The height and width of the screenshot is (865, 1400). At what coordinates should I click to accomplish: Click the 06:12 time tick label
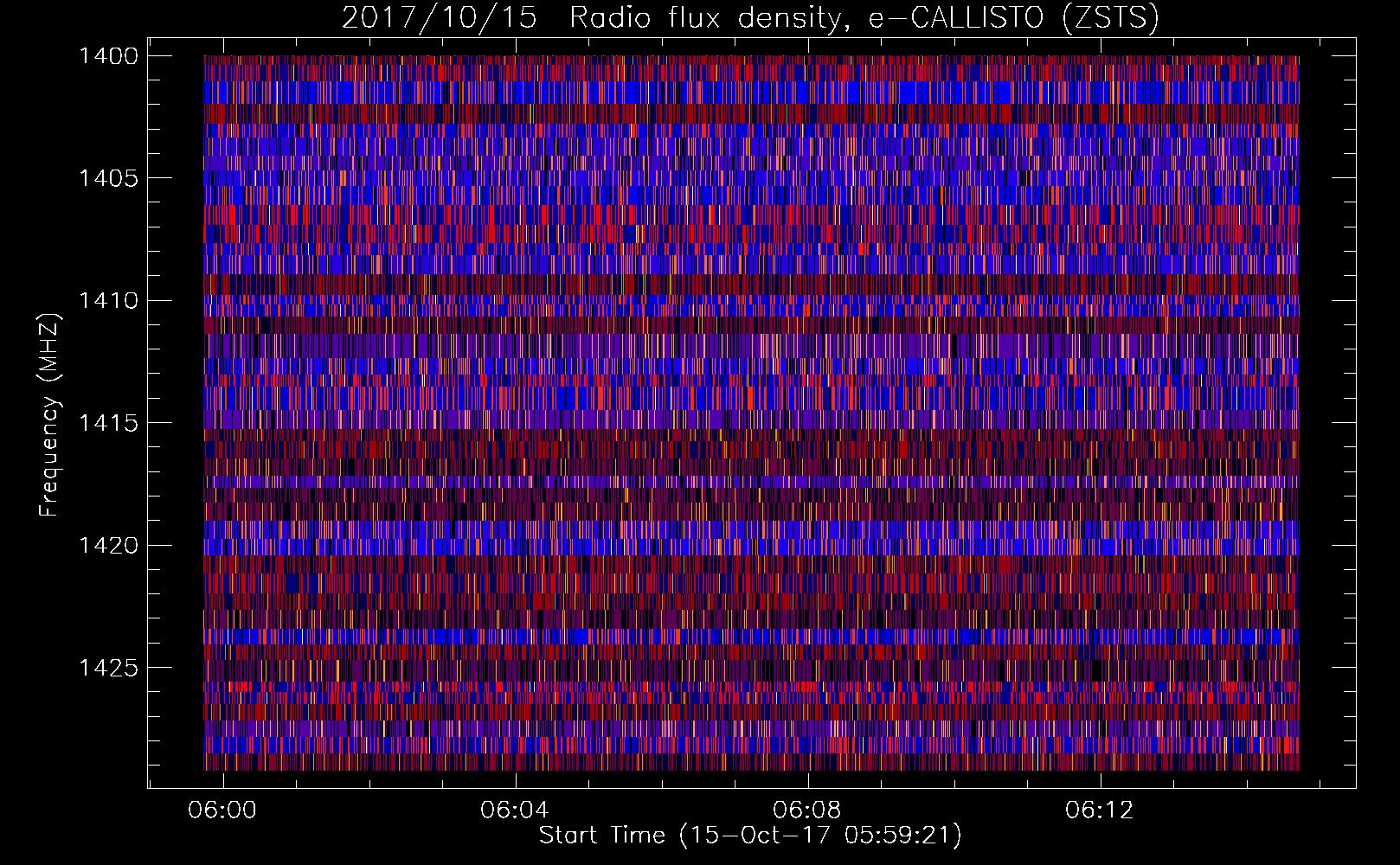(x=1100, y=811)
